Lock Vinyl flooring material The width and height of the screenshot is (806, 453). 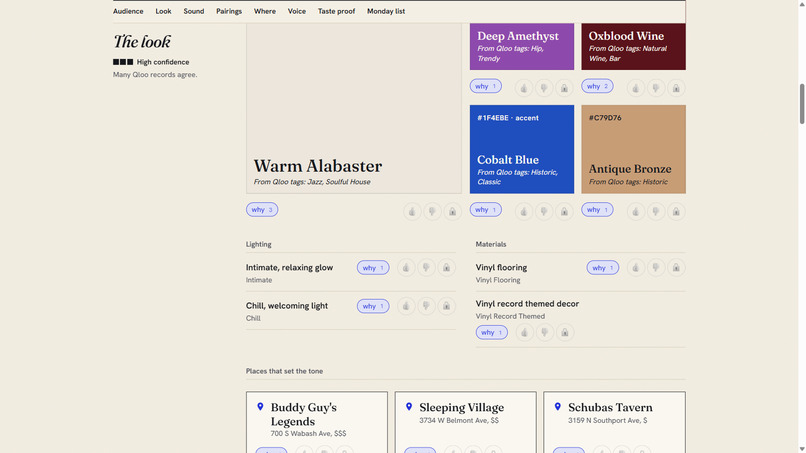(x=676, y=267)
